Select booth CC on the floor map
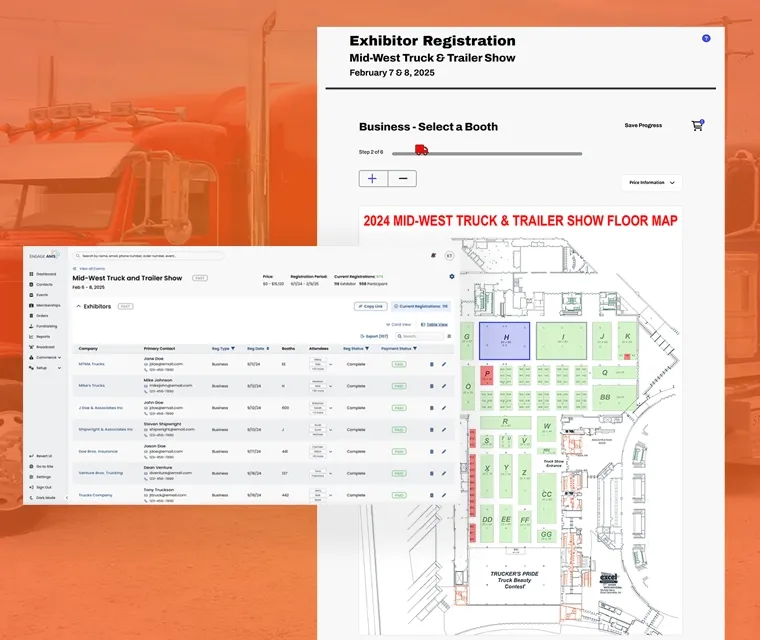This screenshot has width=760, height=640. coord(547,498)
